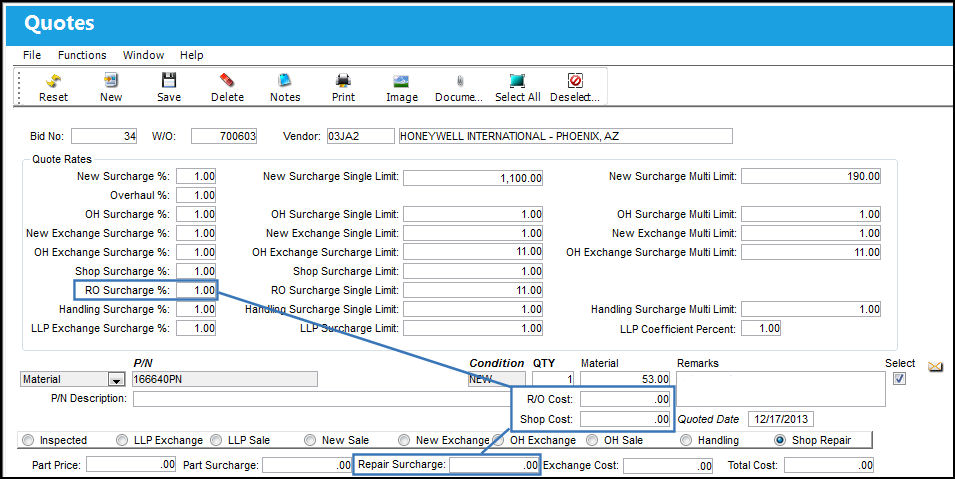Edit the RO Surcharge % field
Viewport: 955px width, 479px height.
coord(196,290)
